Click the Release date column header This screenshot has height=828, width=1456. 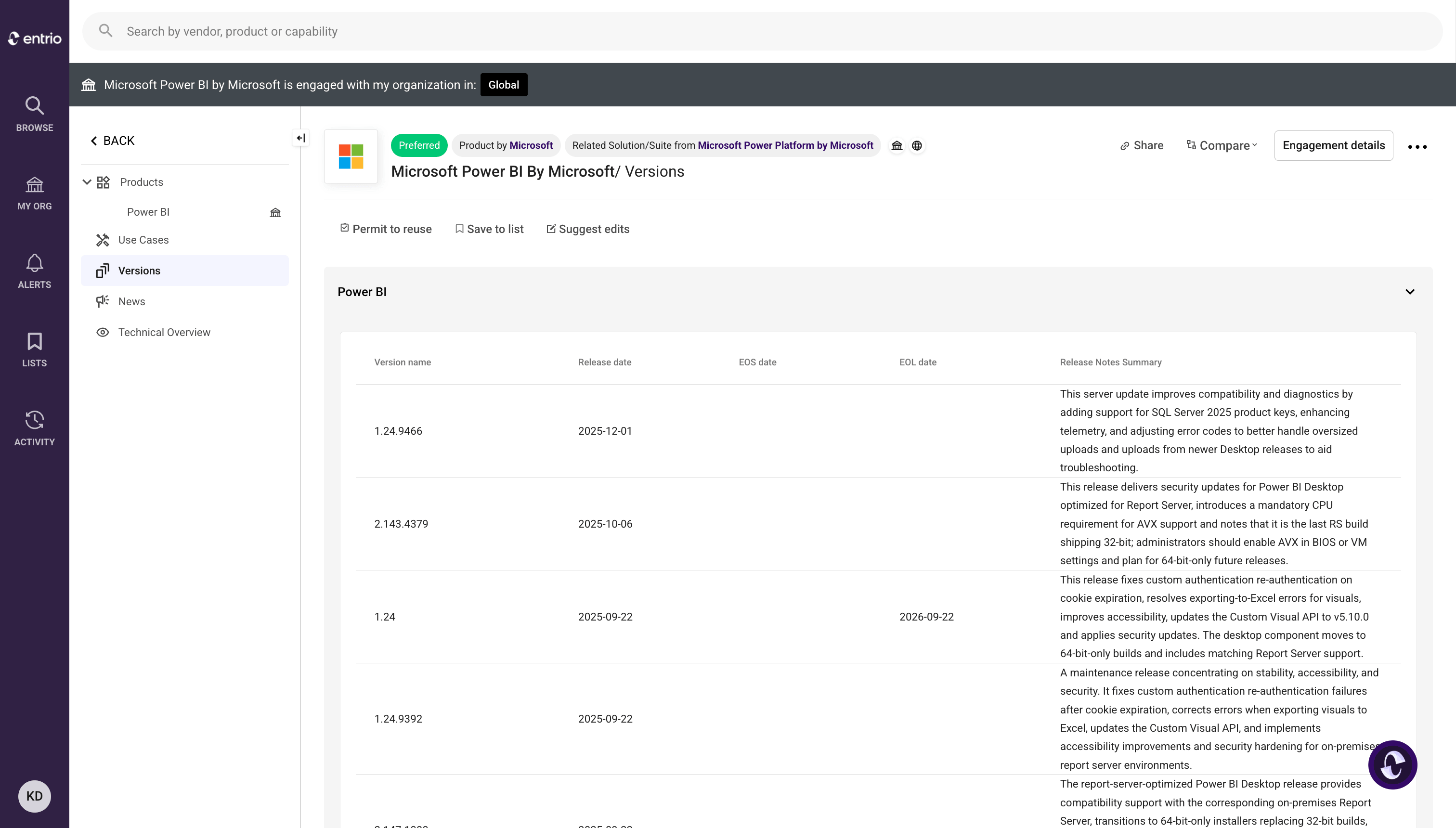point(605,362)
